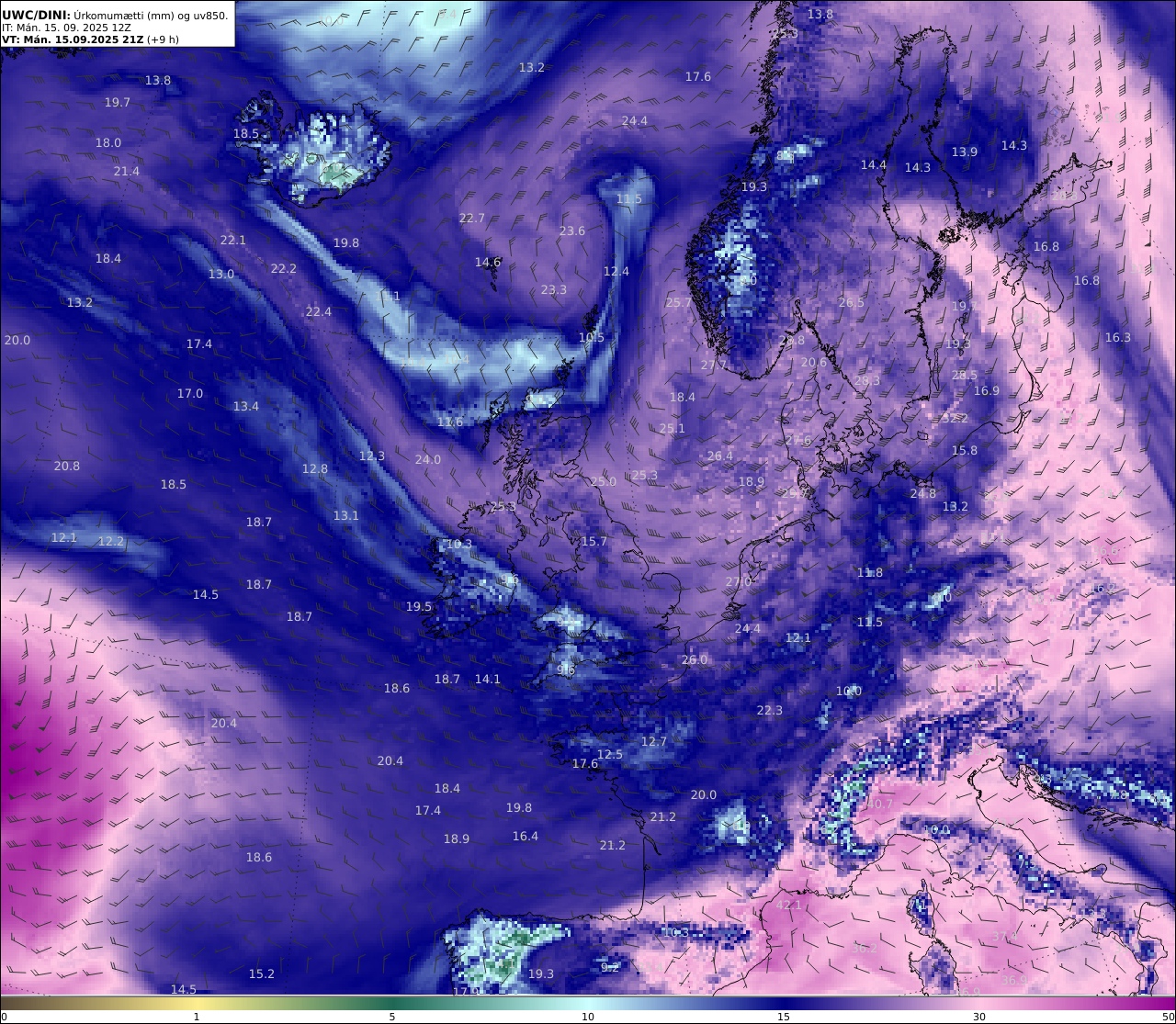Image resolution: width=1176 pixels, height=1024 pixels.
Task: Click the colorbar tick label '5'
Action: (x=392, y=1017)
